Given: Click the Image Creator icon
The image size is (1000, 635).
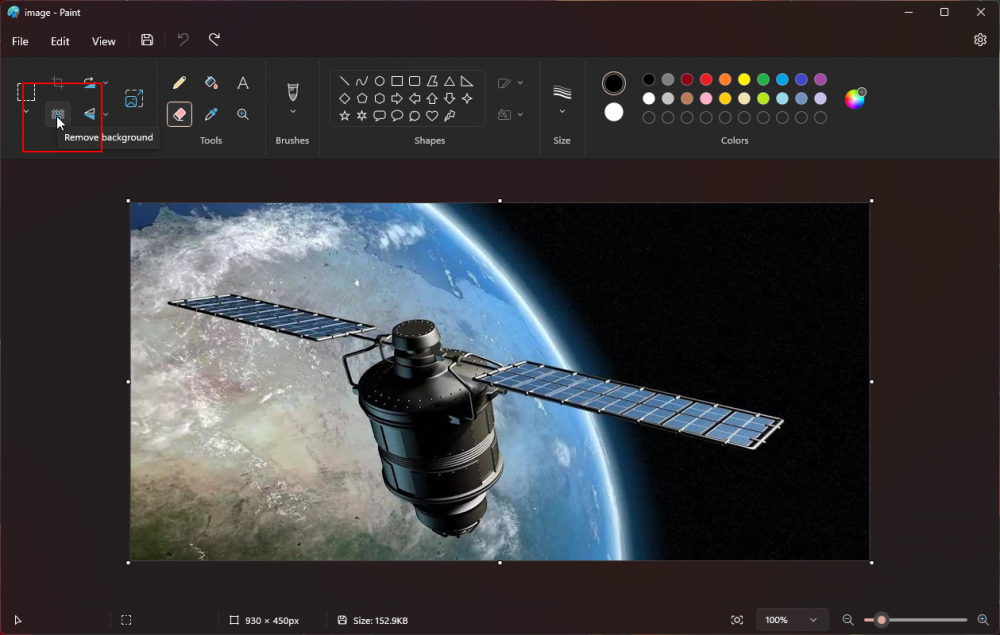Looking at the screenshot, I should 134,98.
